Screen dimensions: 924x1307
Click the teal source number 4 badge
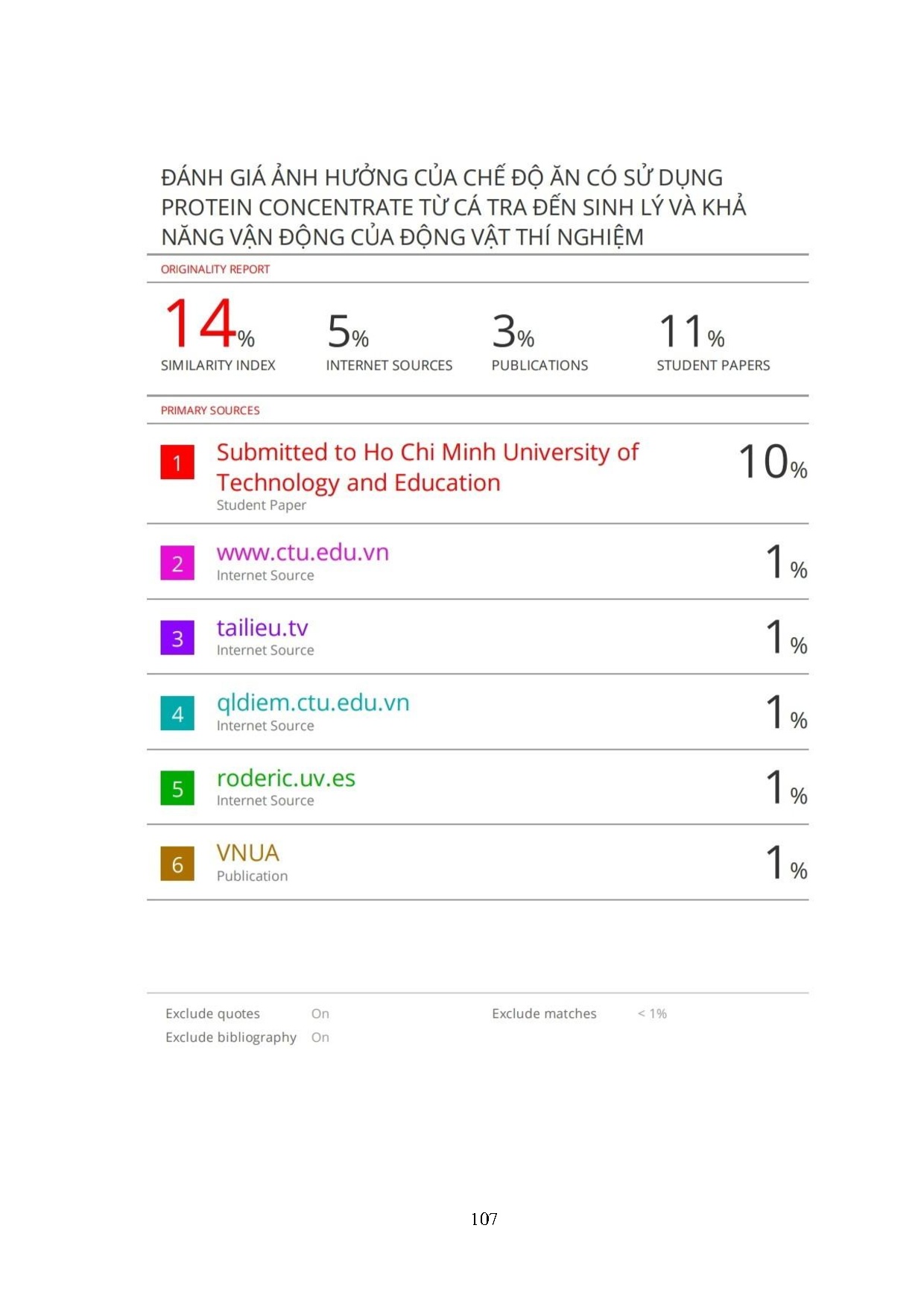tap(177, 713)
